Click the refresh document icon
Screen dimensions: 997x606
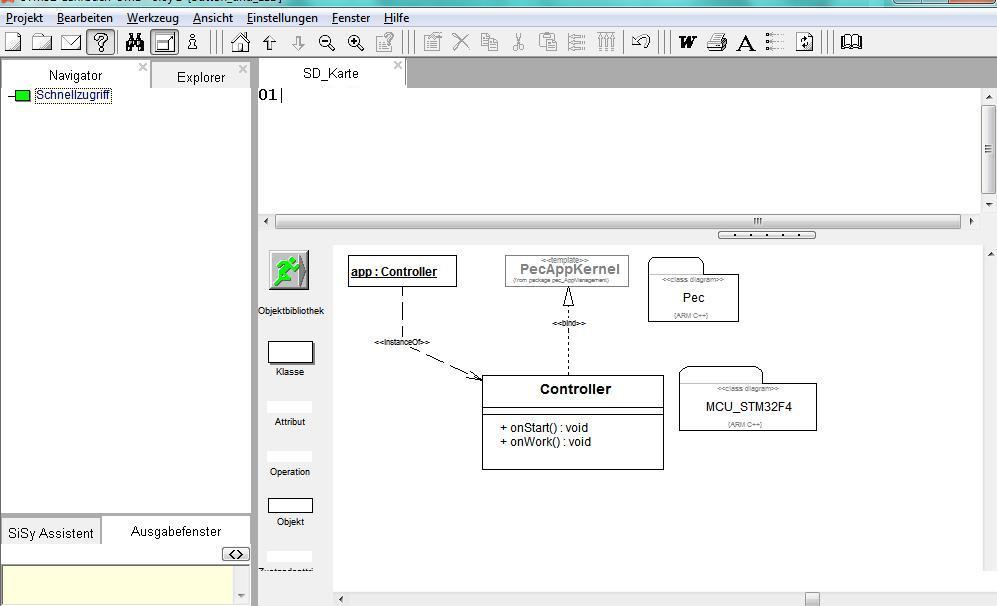pyautogui.click(x=804, y=43)
